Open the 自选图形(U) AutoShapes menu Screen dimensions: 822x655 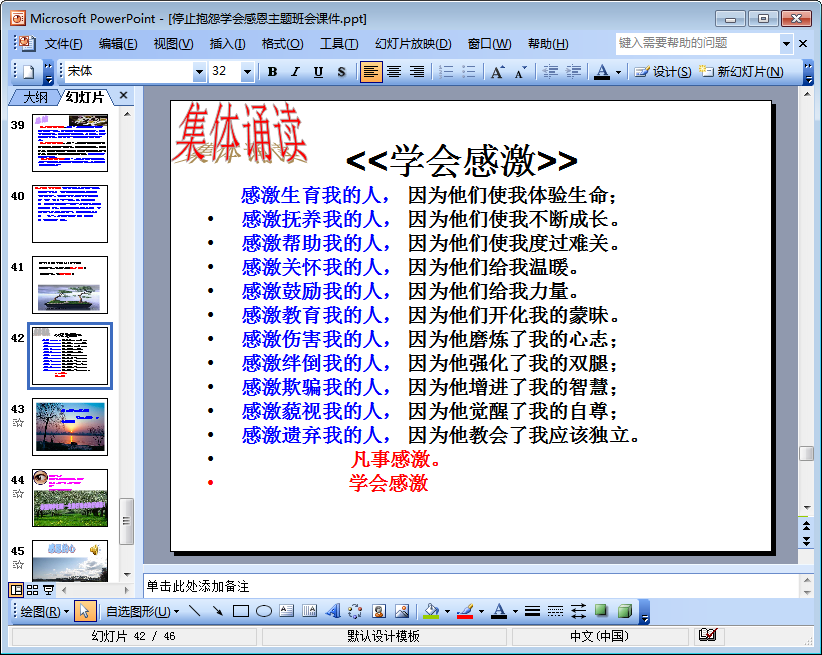coord(142,611)
